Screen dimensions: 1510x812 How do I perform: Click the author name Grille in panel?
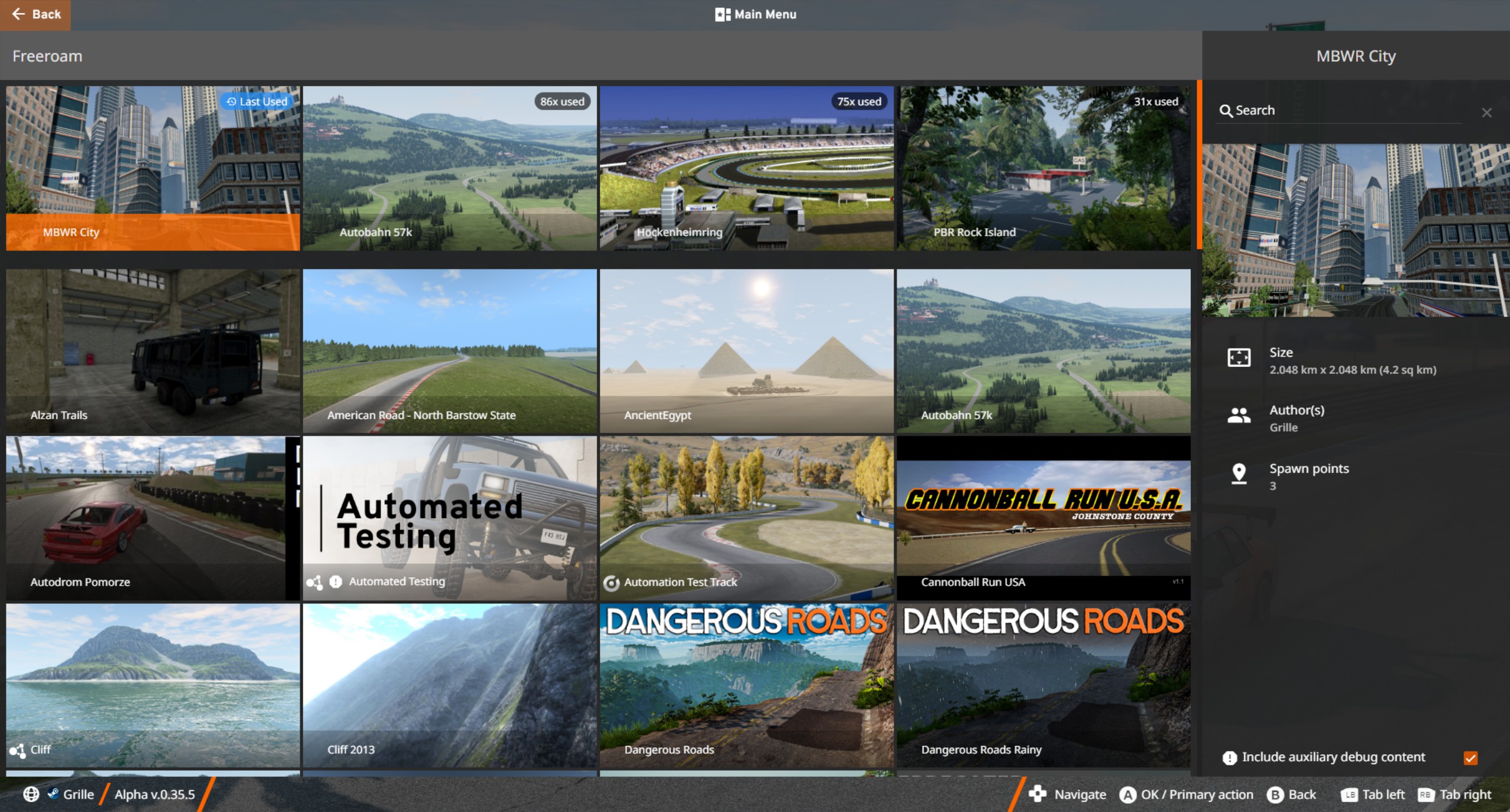(1283, 428)
